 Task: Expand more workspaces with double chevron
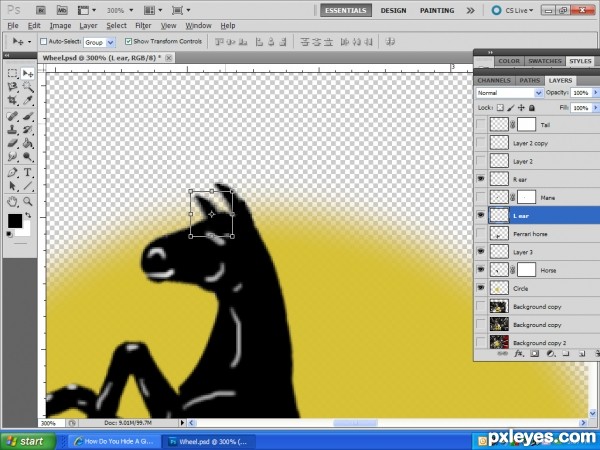(470, 10)
